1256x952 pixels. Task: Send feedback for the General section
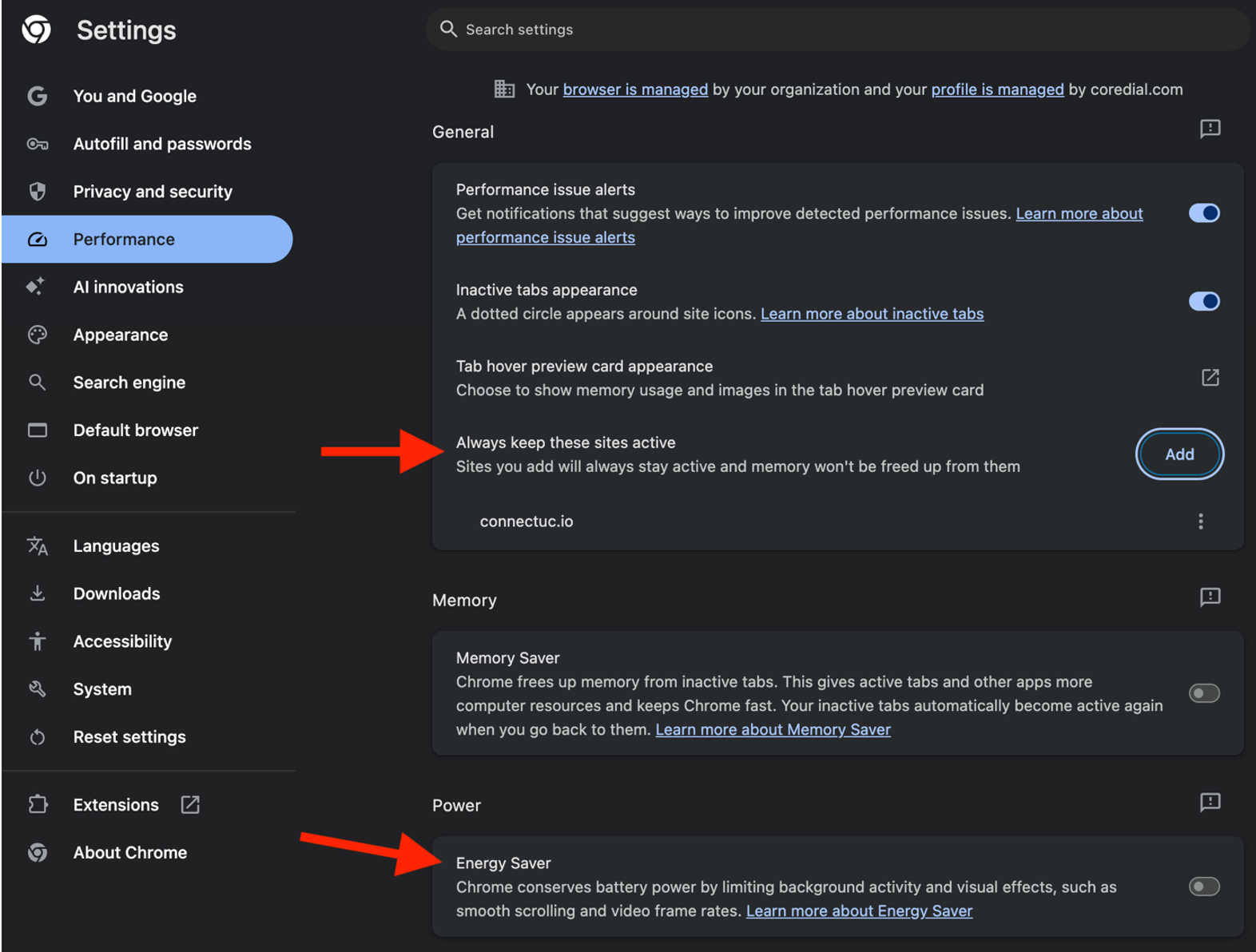pyautogui.click(x=1210, y=129)
